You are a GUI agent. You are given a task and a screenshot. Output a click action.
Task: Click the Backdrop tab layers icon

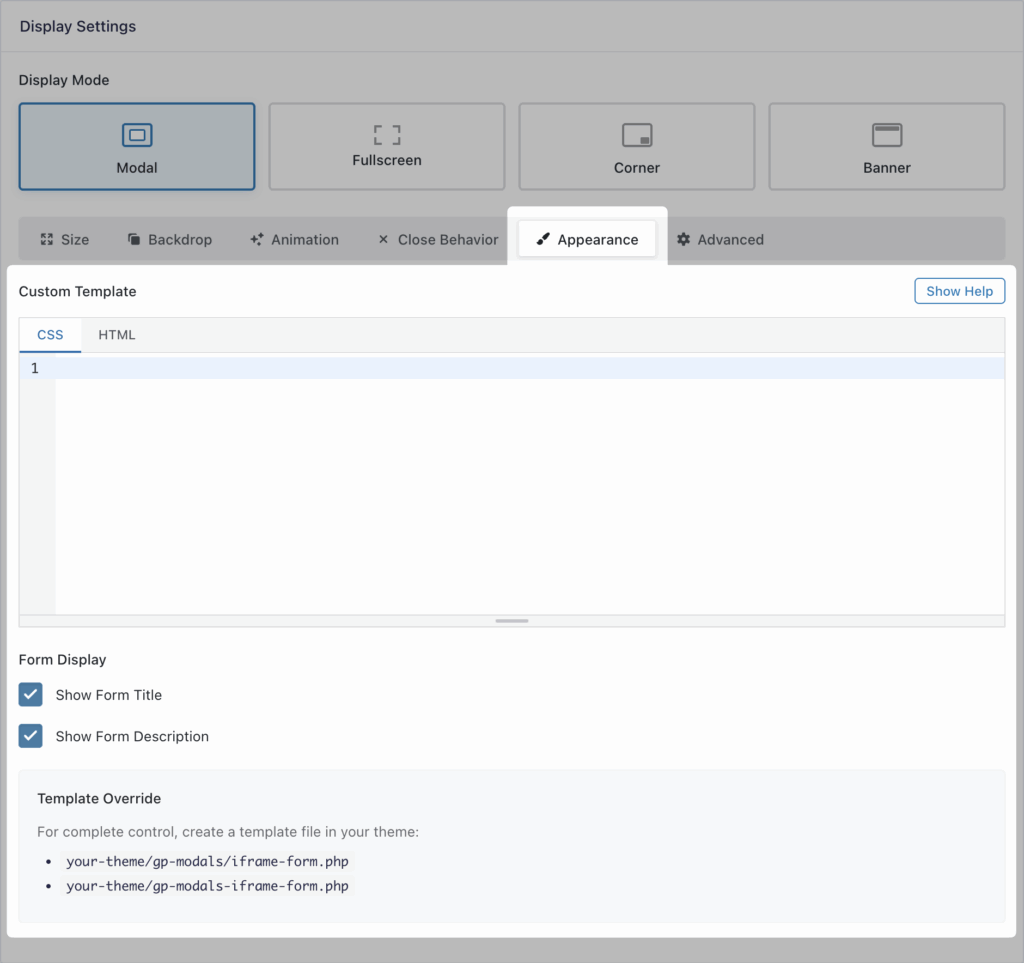click(x=134, y=240)
